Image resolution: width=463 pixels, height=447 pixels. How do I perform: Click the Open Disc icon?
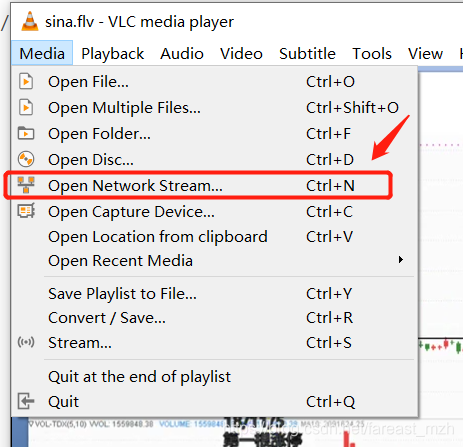(x=26, y=159)
